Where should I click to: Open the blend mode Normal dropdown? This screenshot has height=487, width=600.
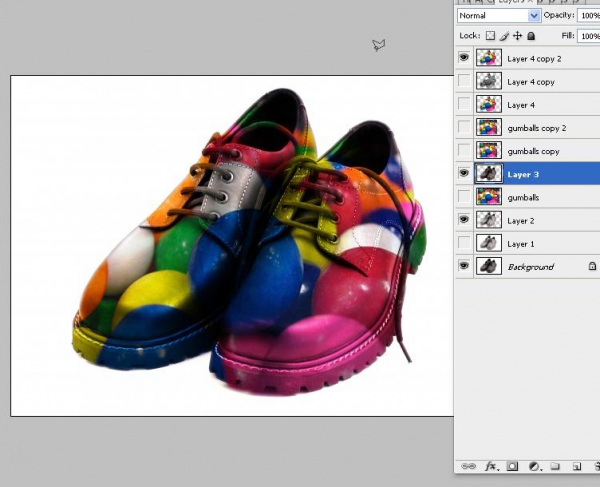[x=499, y=16]
